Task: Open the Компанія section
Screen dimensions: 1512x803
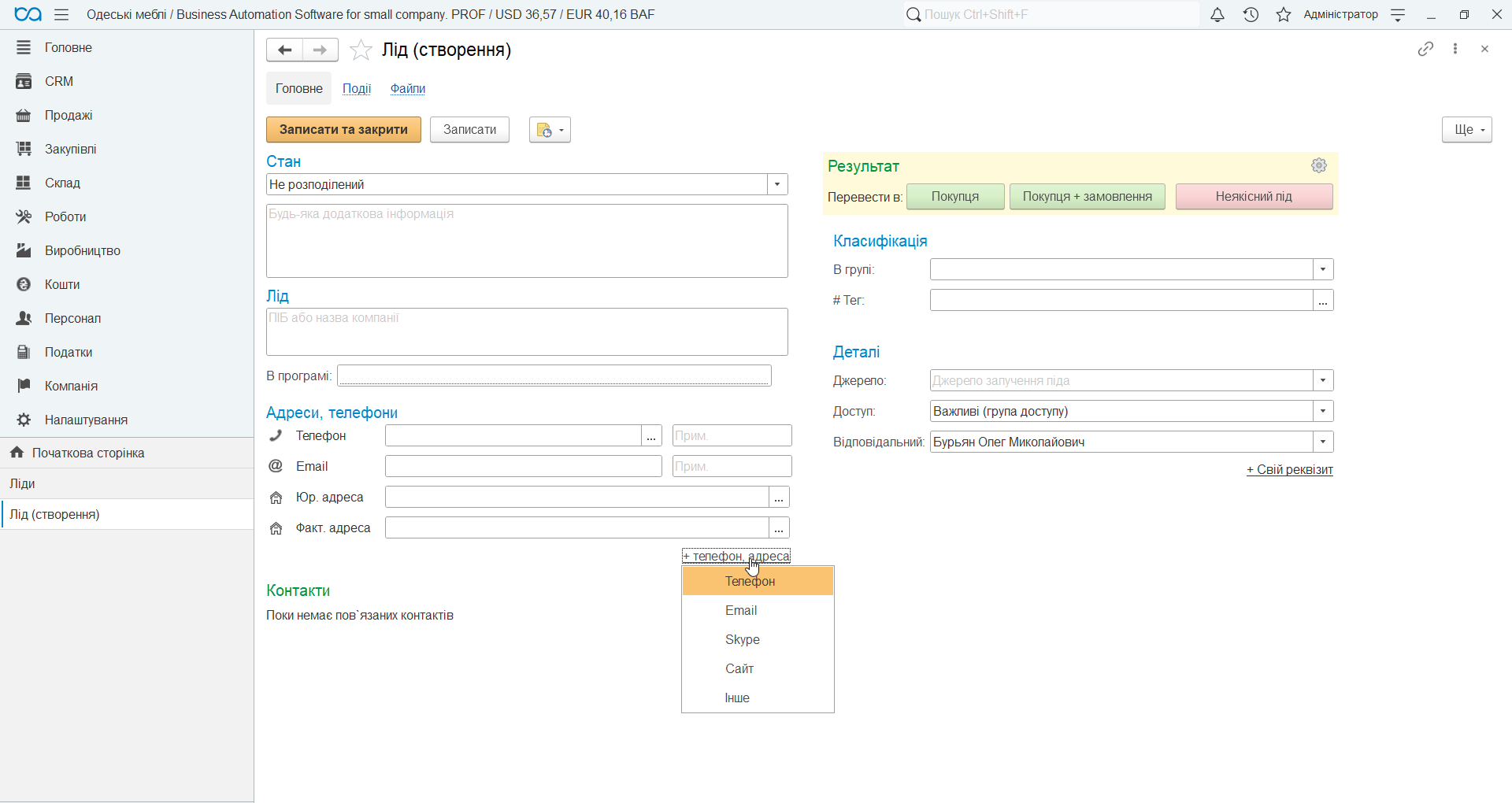Action: click(x=127, y=386)
